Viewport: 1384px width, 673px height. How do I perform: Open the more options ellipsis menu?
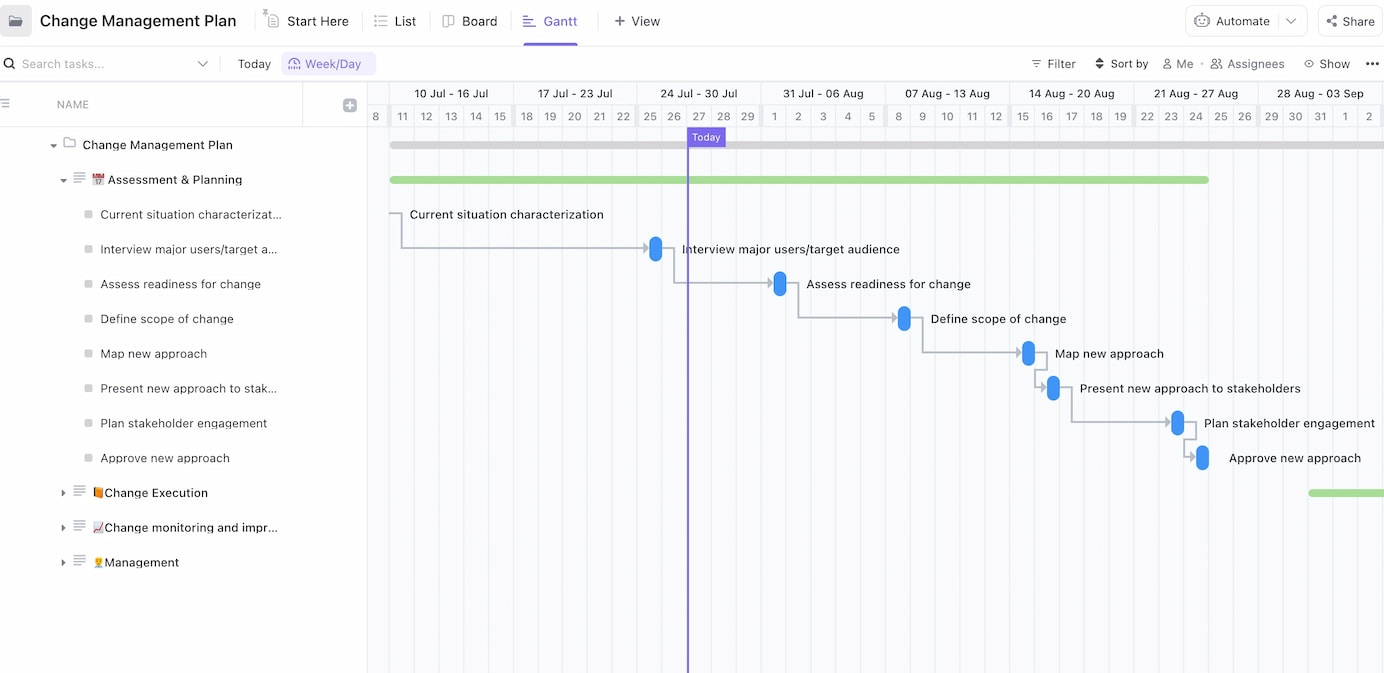click(1372, 63)
